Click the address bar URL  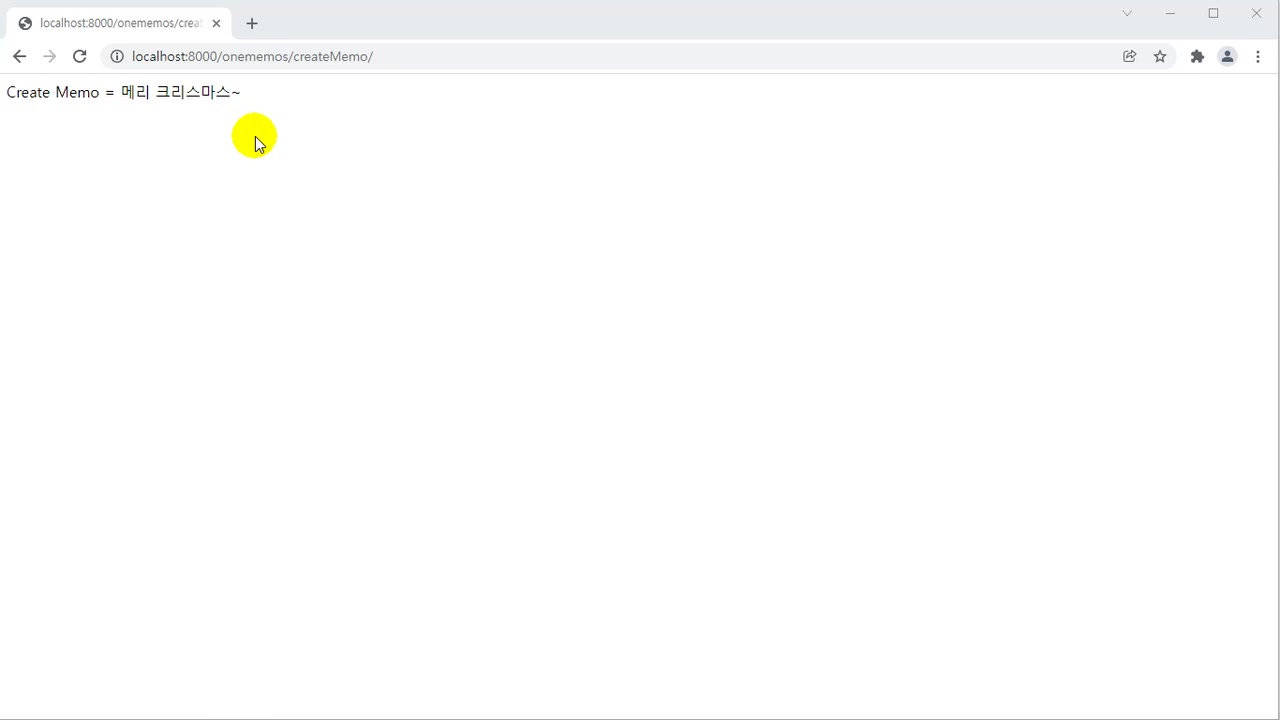click(x=252, y=56)
